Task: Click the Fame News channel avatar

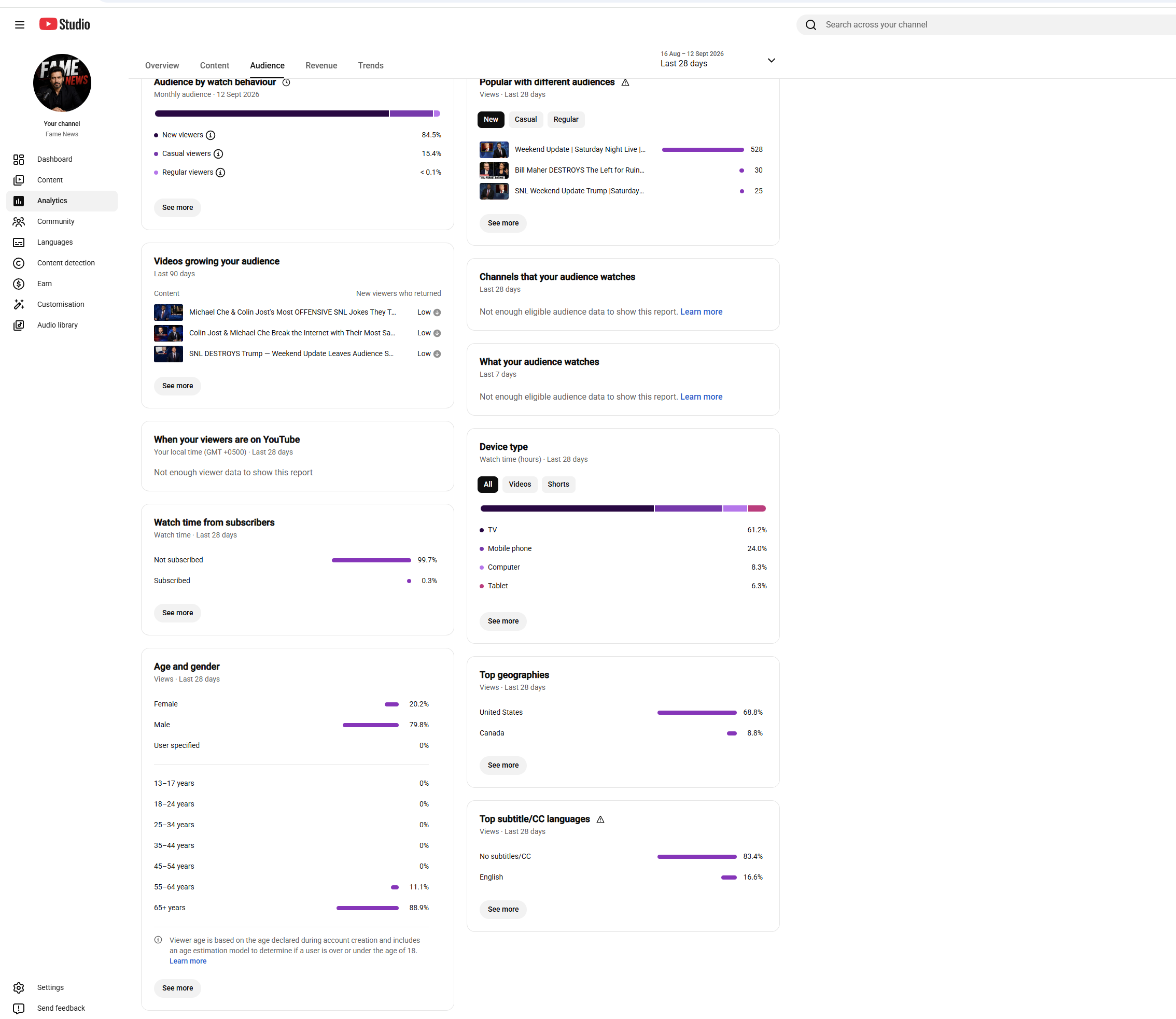Action: click(62, 83)
